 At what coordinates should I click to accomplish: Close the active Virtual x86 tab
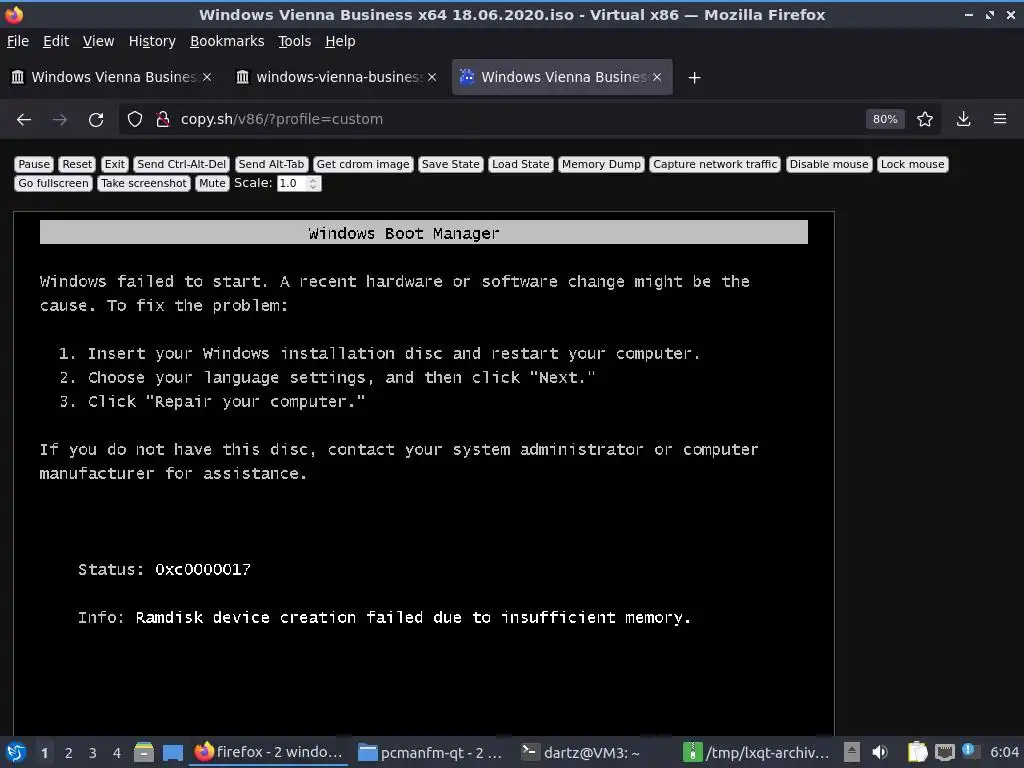click(657, 77)
